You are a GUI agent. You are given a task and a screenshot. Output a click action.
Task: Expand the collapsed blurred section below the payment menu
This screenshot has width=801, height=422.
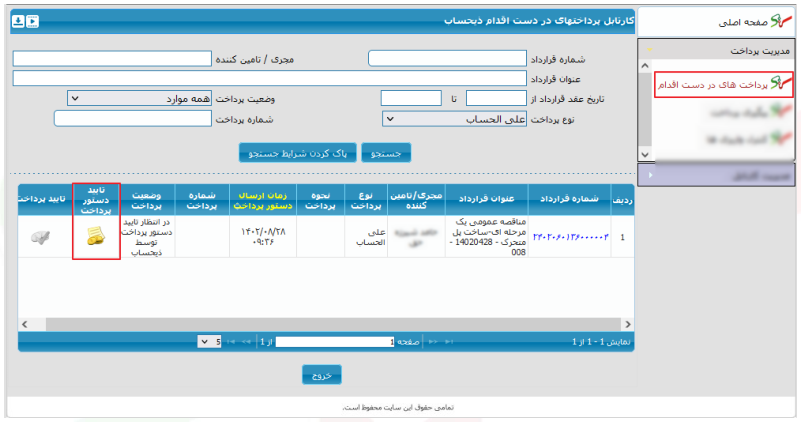click(x=716, y=175)
